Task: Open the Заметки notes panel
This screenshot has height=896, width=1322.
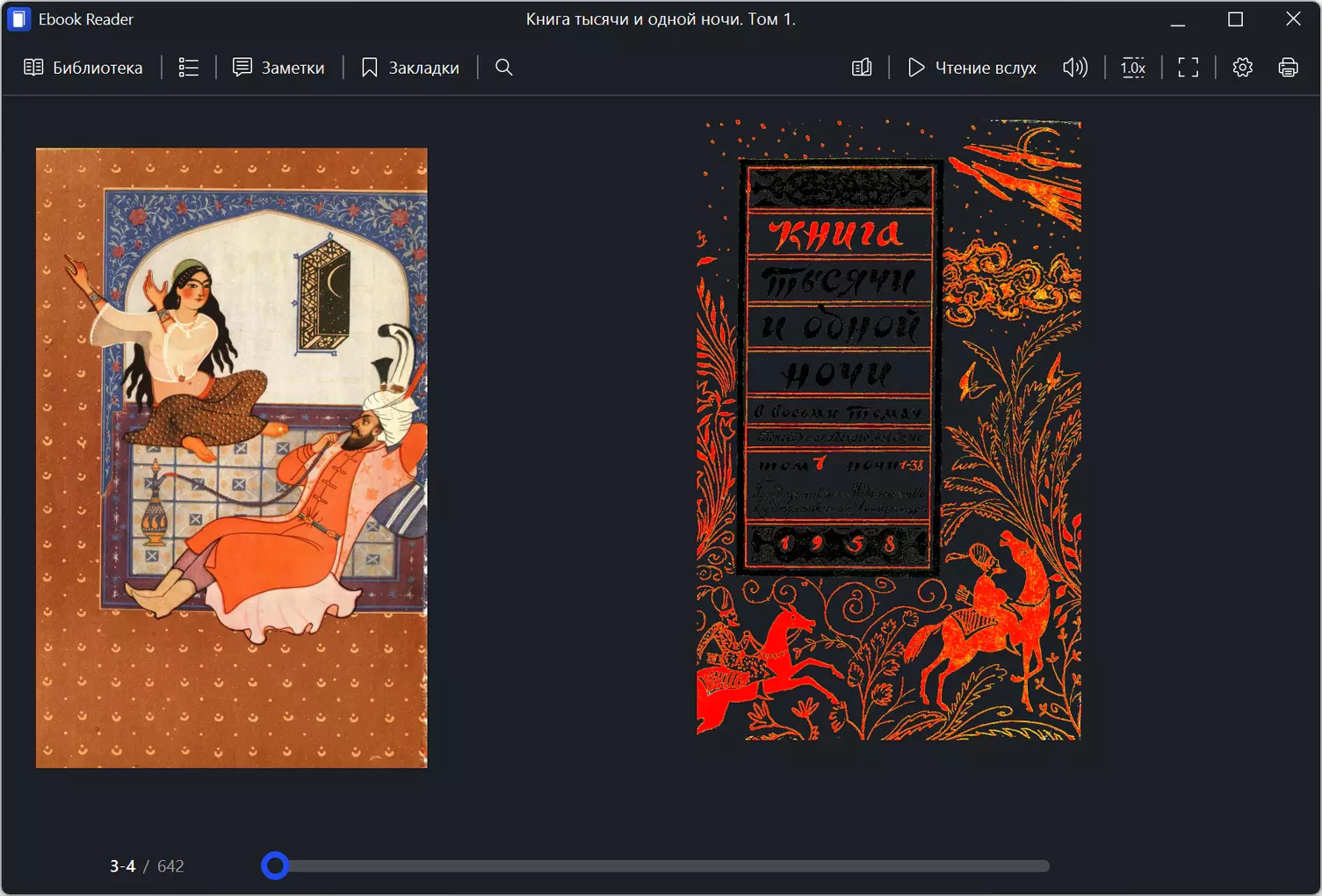Action: [x=278, y=68]
